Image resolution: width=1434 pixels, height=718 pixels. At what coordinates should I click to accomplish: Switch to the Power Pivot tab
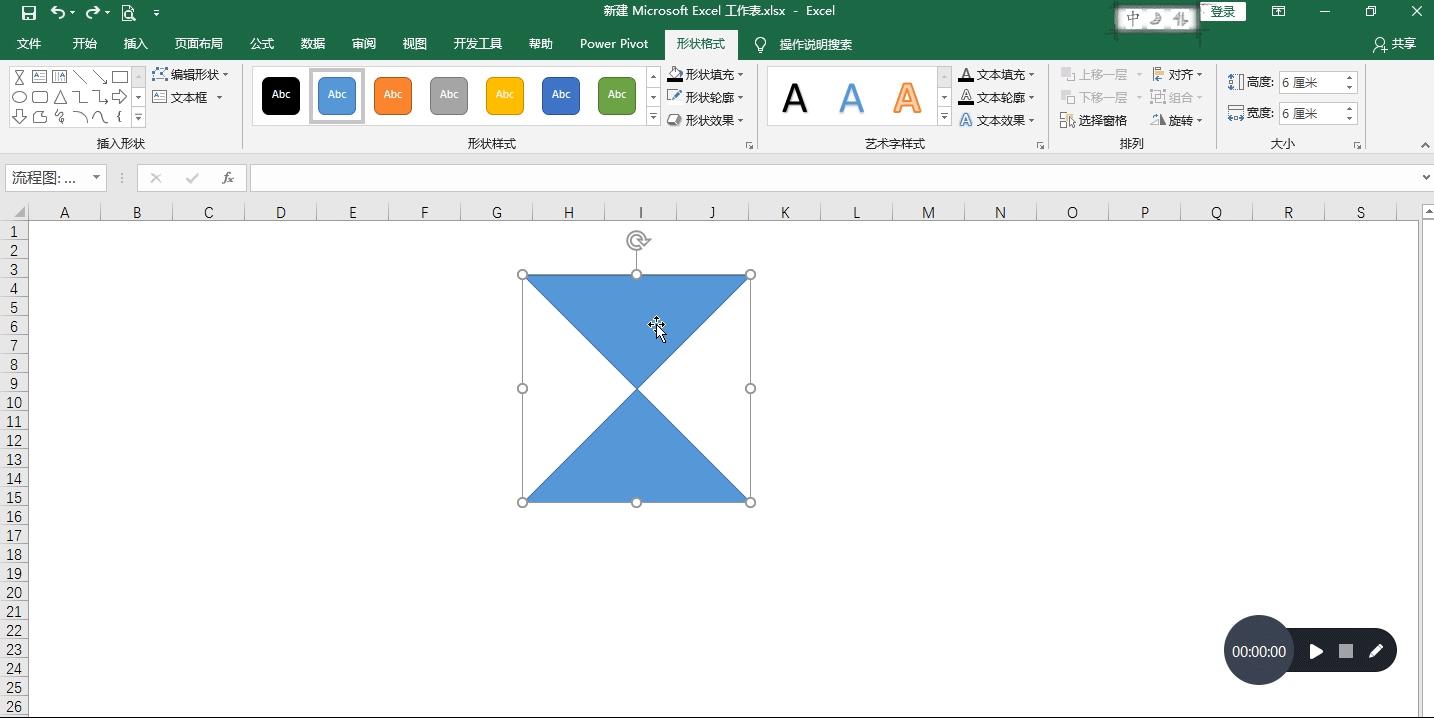pyautogui.click(x=614, y=44)
